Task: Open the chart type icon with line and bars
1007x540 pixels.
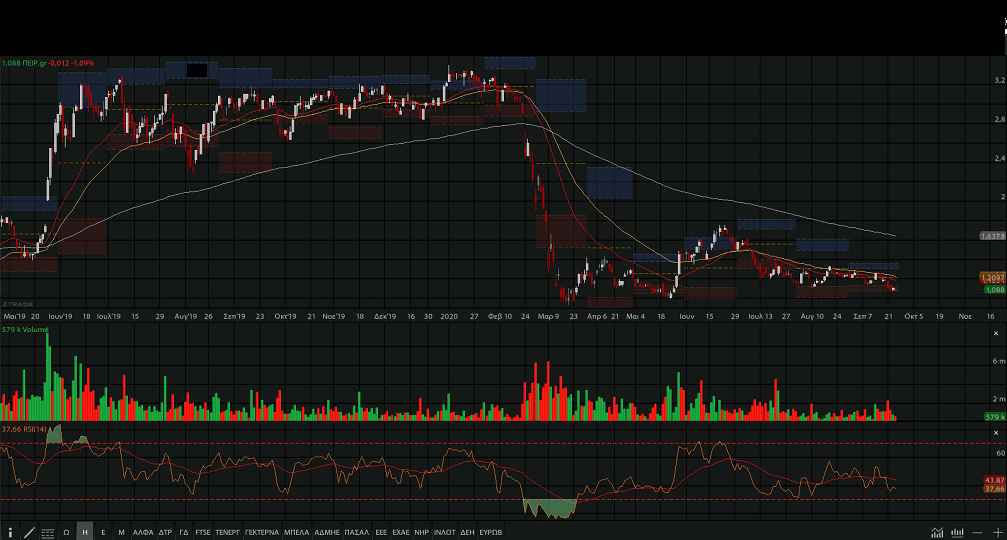Action: point(938,532)
